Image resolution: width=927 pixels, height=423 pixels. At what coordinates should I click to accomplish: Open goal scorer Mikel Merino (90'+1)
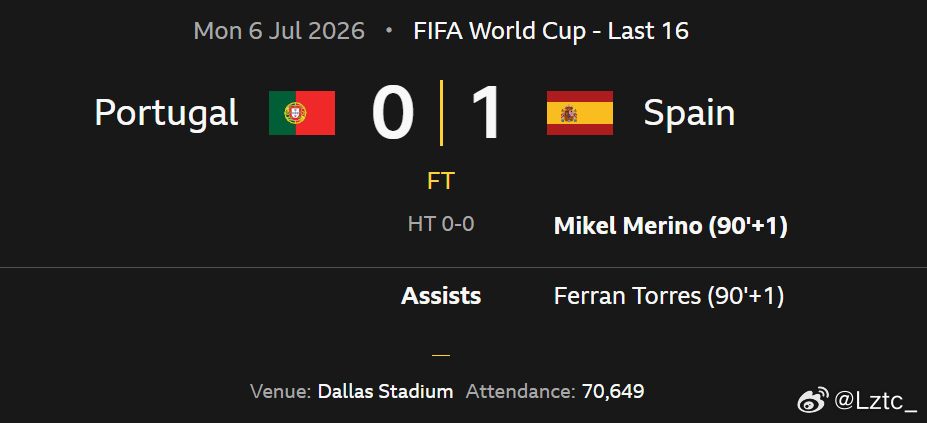point(670,227)
